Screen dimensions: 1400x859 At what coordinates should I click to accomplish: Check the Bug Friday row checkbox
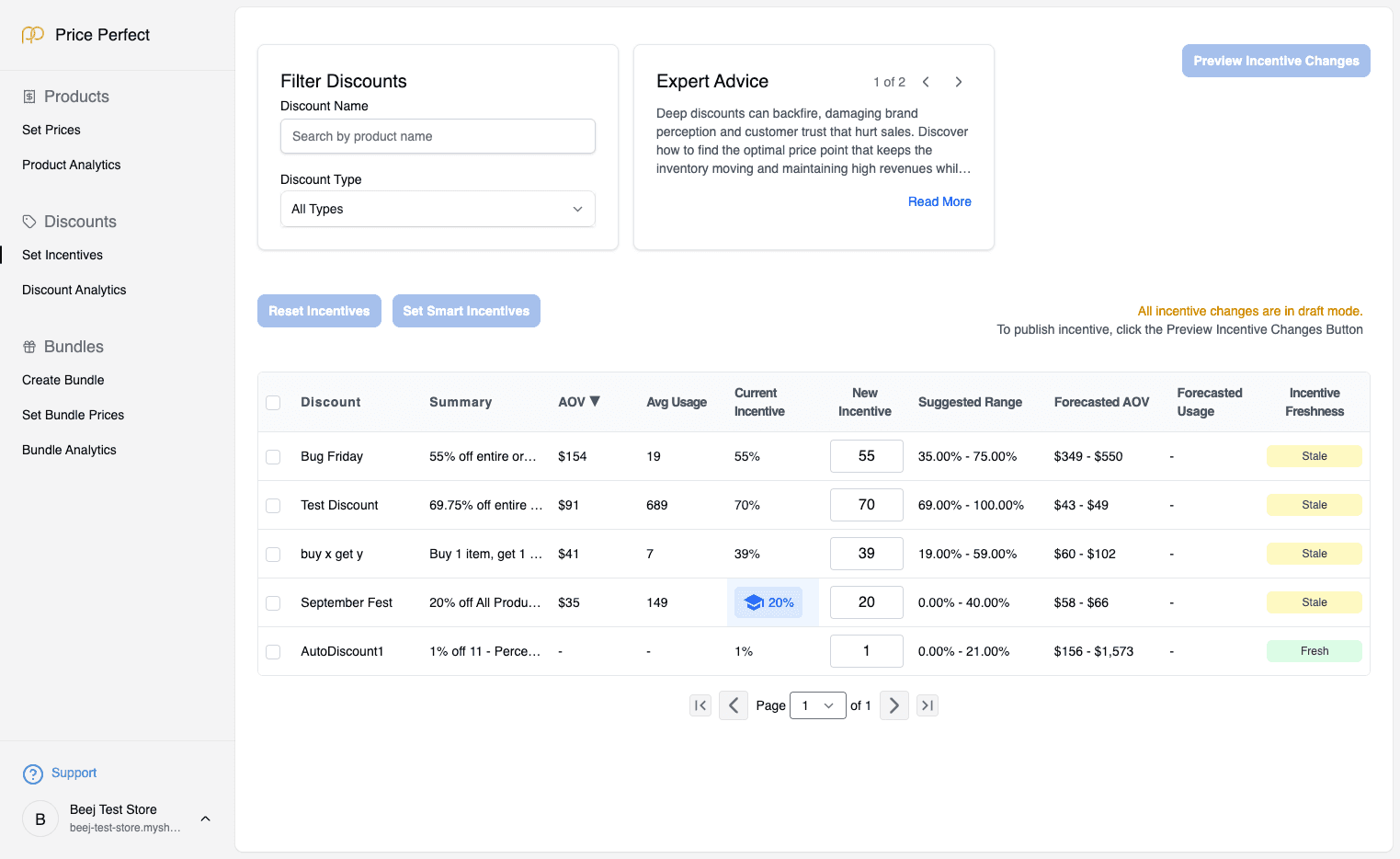[273, 456]
